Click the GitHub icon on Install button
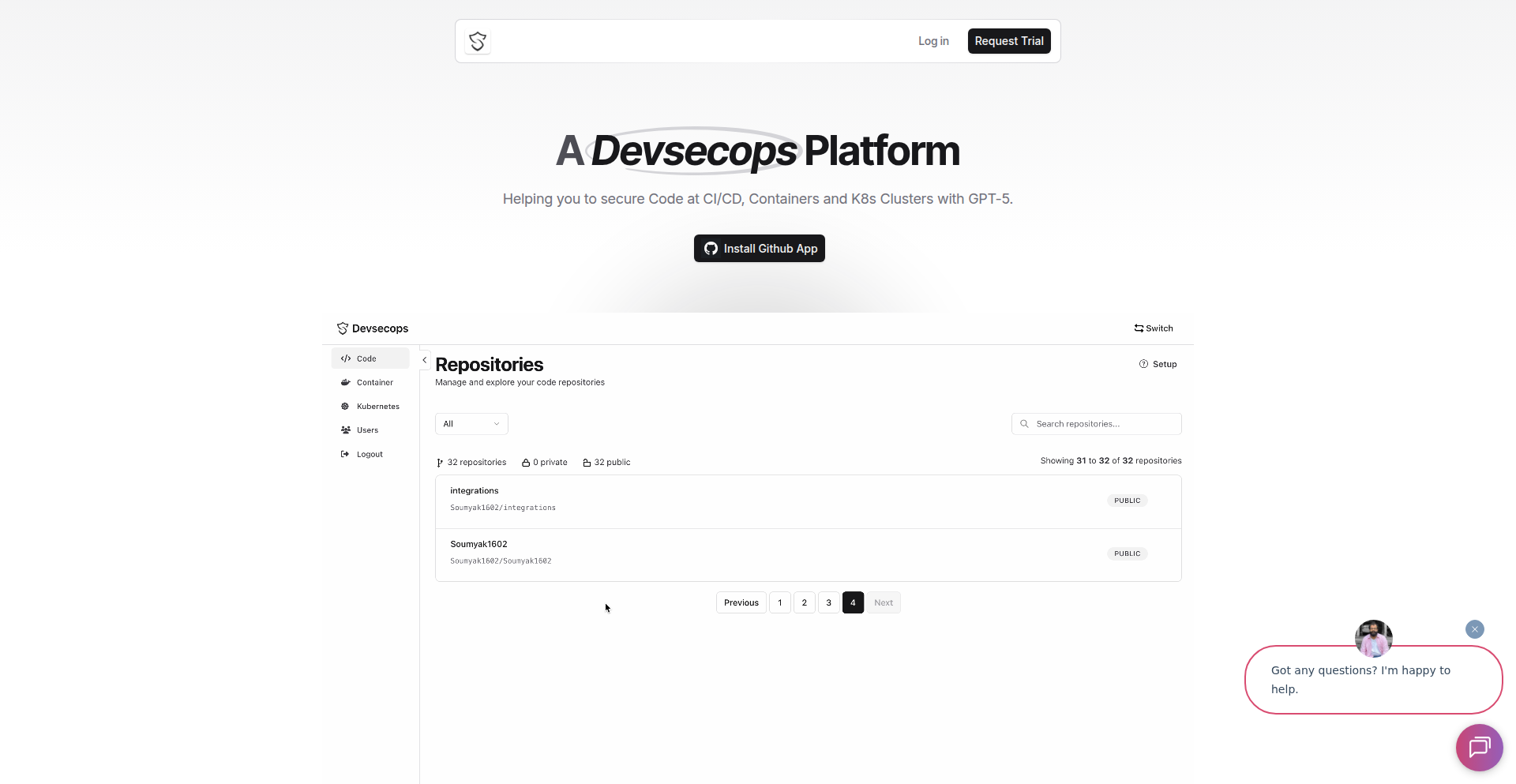Image resolution: width=1516 pixels, height=784 pixels. point(711,249)
